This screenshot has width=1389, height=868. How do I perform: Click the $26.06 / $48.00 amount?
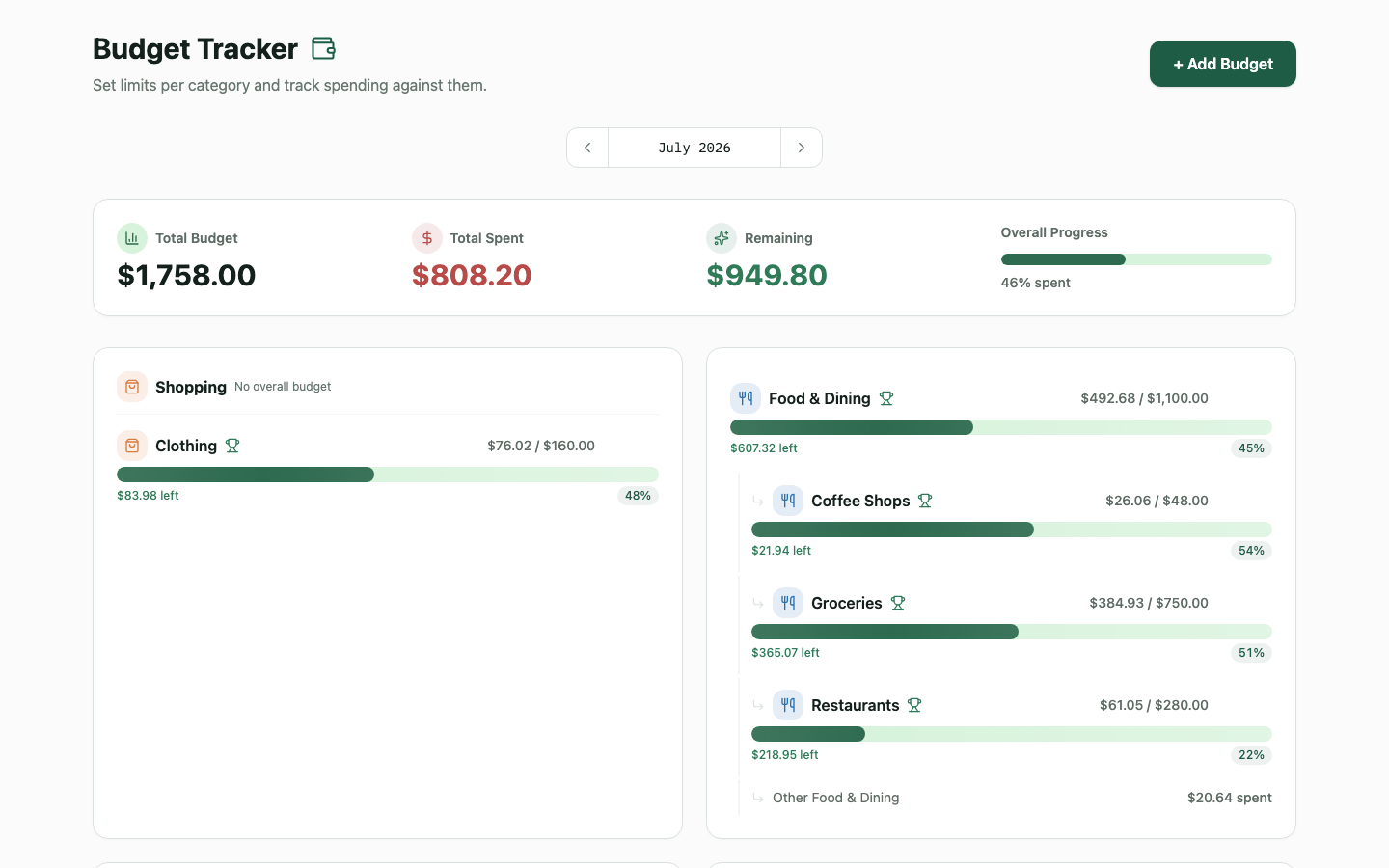click(x=1157, y=501)
